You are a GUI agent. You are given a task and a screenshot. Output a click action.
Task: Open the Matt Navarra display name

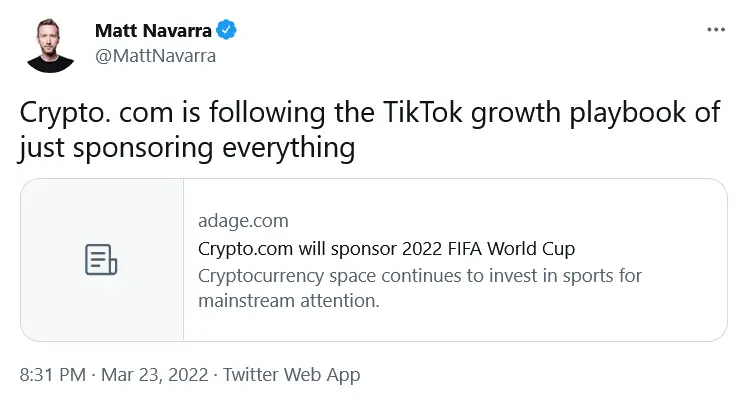153,31
